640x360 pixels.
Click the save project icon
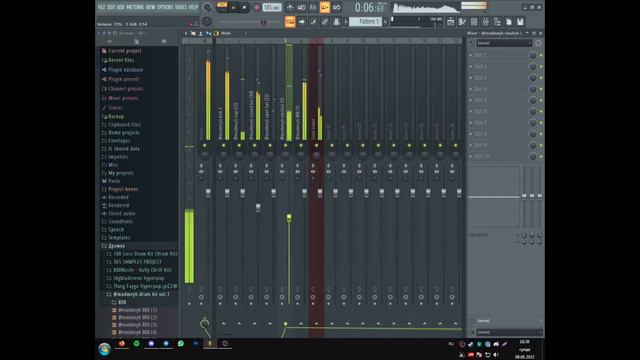click(520, 22)
